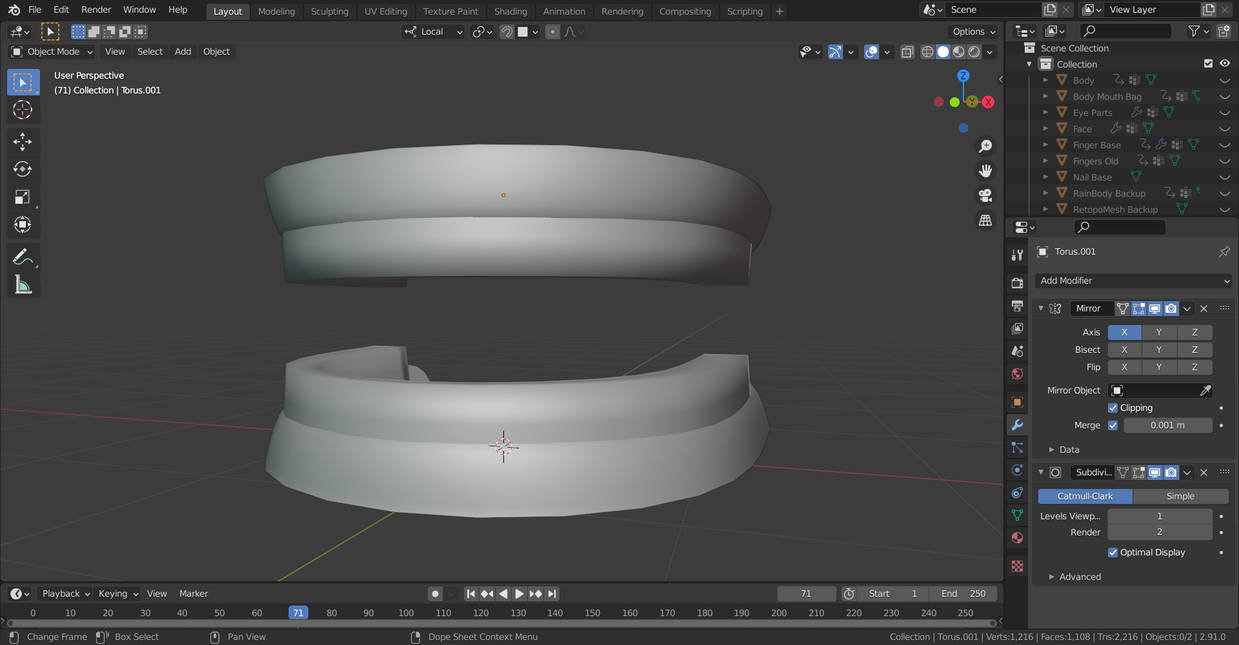Remove the Mirror modifier with its X button
The width and height of the screenshot is (1239, 645).
click(x=1204, y=308)
